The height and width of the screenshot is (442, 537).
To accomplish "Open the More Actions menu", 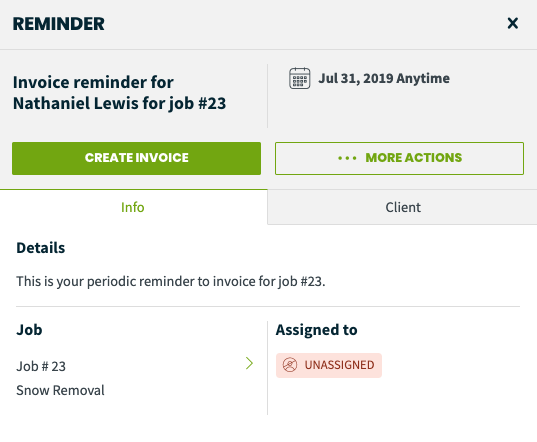I will pos(399,158).
